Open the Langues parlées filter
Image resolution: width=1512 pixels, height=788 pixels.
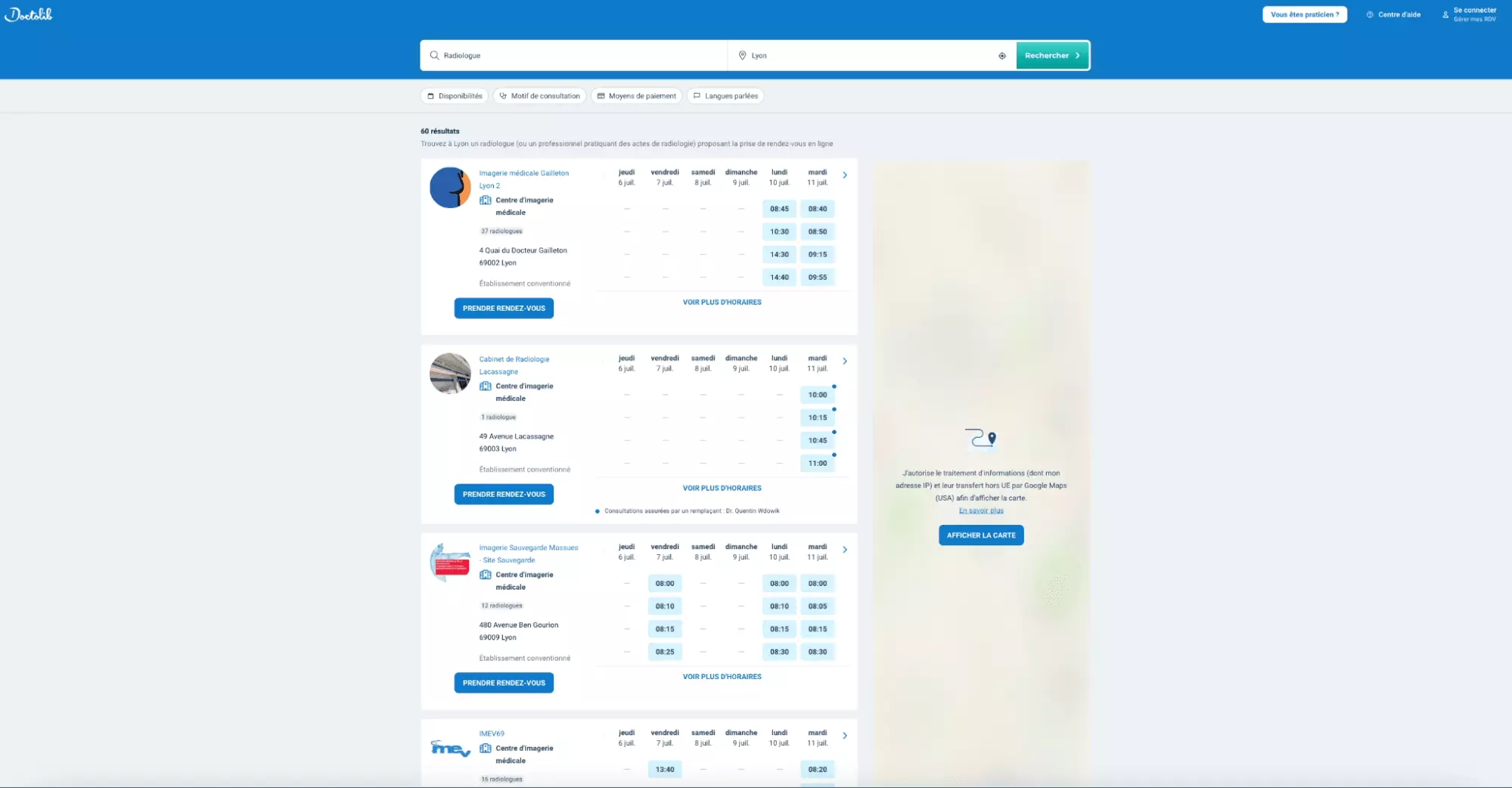(725, 96)
